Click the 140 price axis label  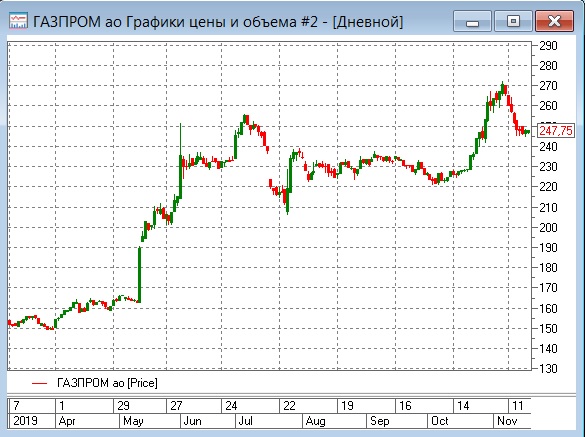click(548, 349)
